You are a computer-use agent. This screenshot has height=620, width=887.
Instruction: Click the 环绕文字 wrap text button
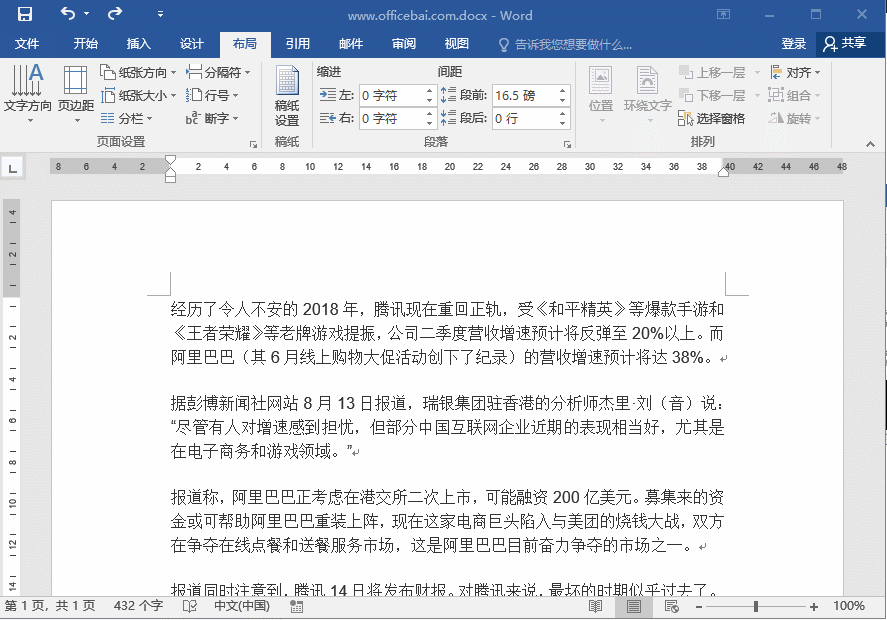(647, 94)
